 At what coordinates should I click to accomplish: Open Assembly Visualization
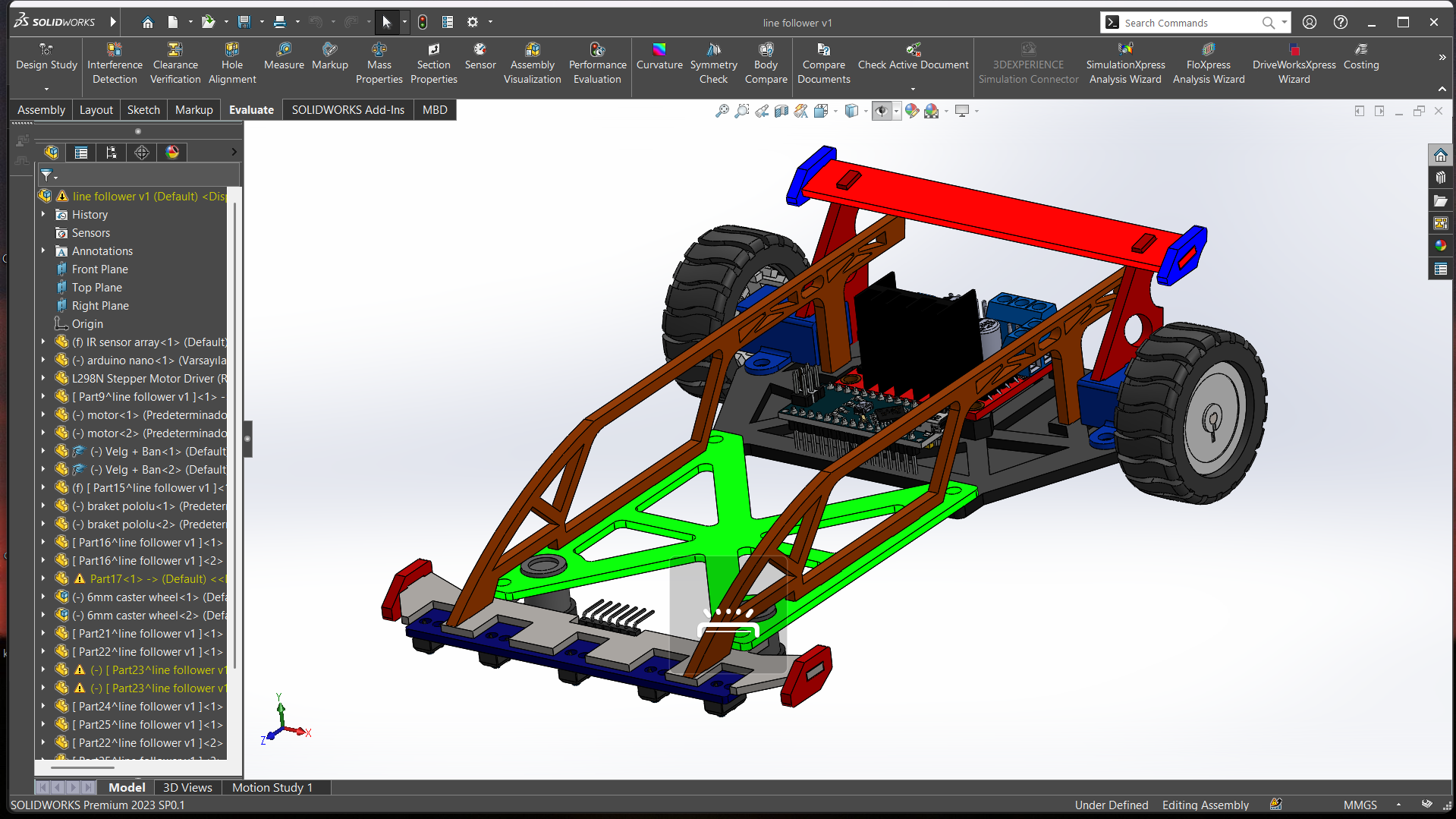533,64
